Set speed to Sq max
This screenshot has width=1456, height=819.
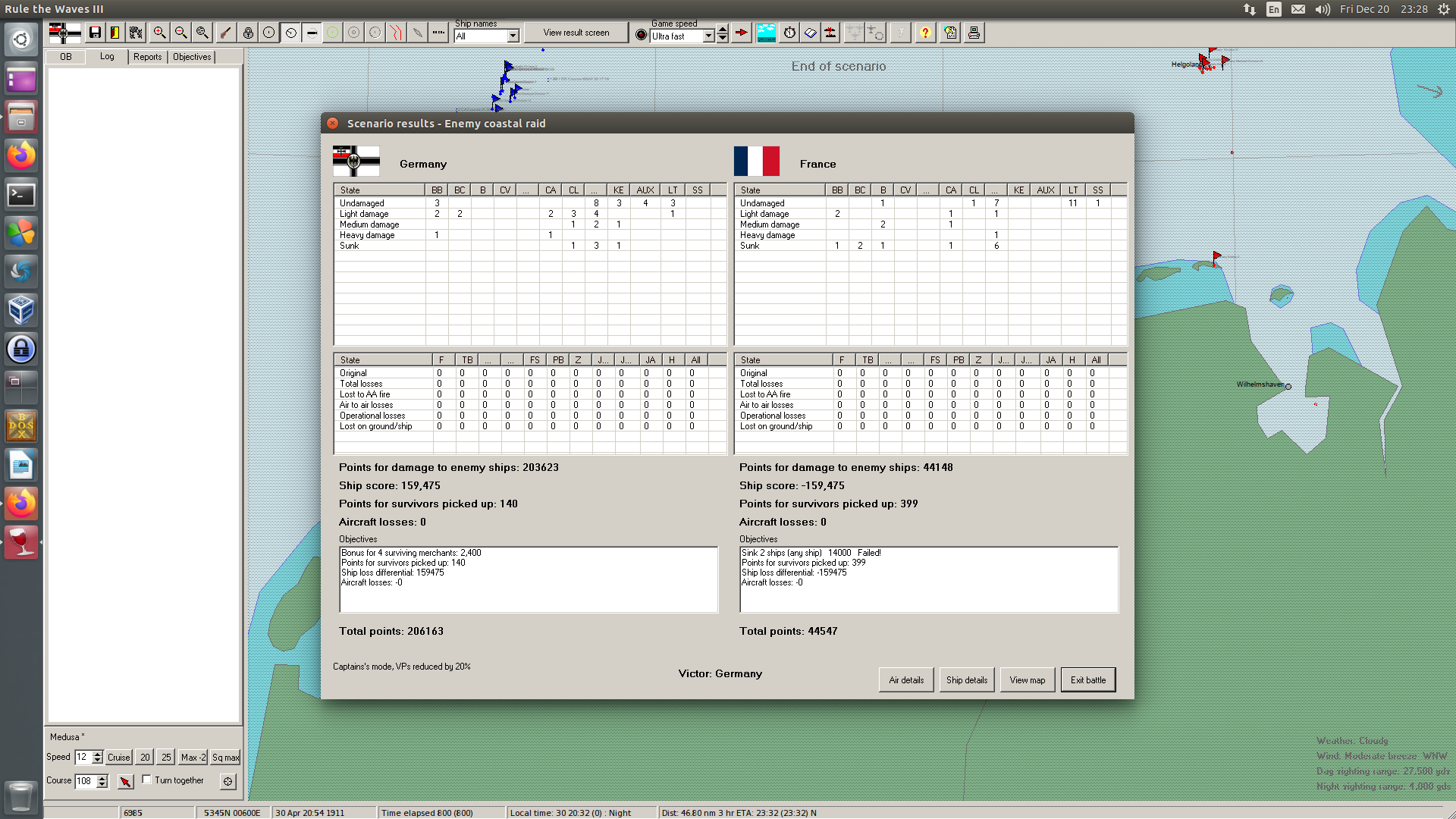pos(225,757)
